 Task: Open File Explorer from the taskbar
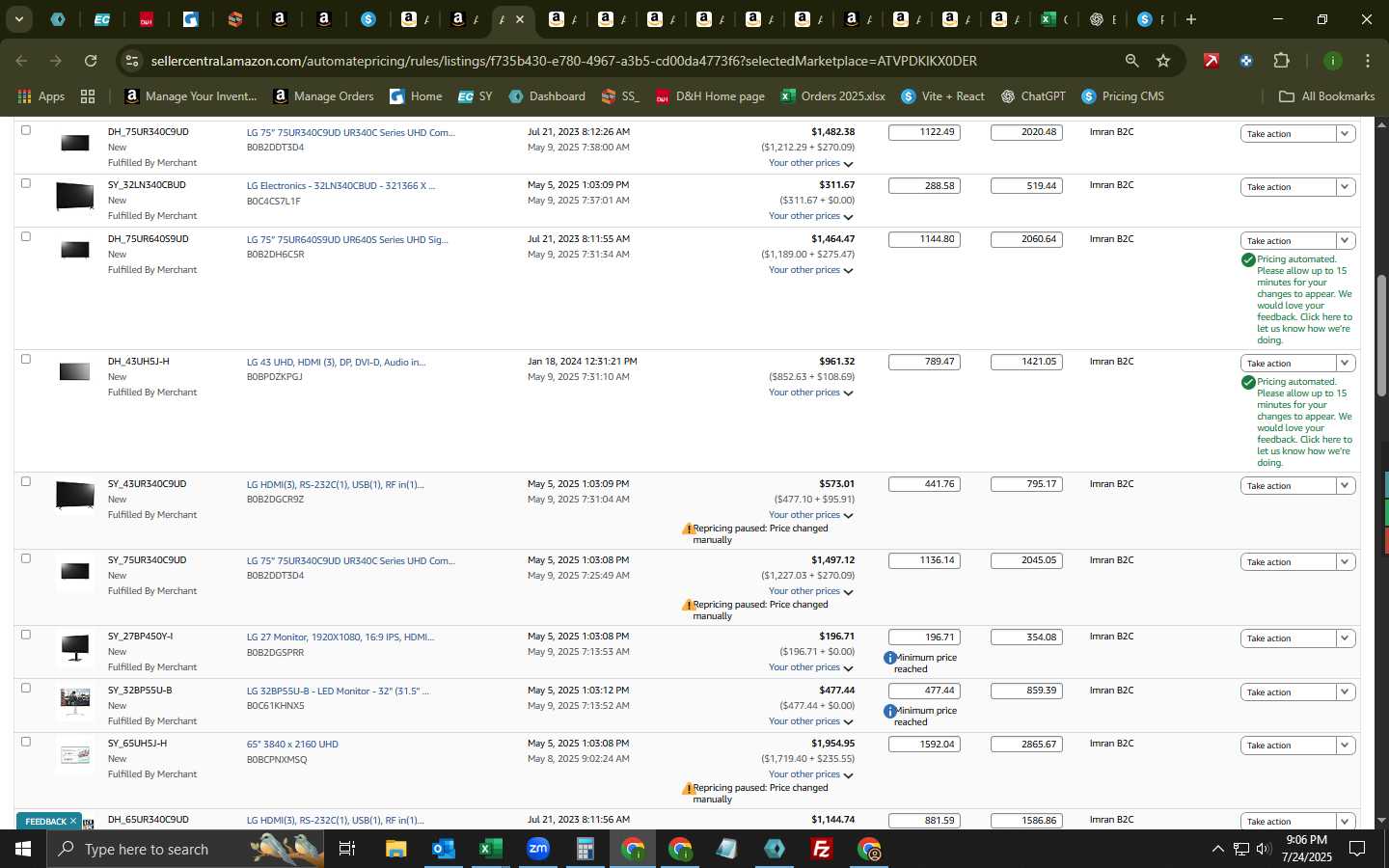click(395, 849)
